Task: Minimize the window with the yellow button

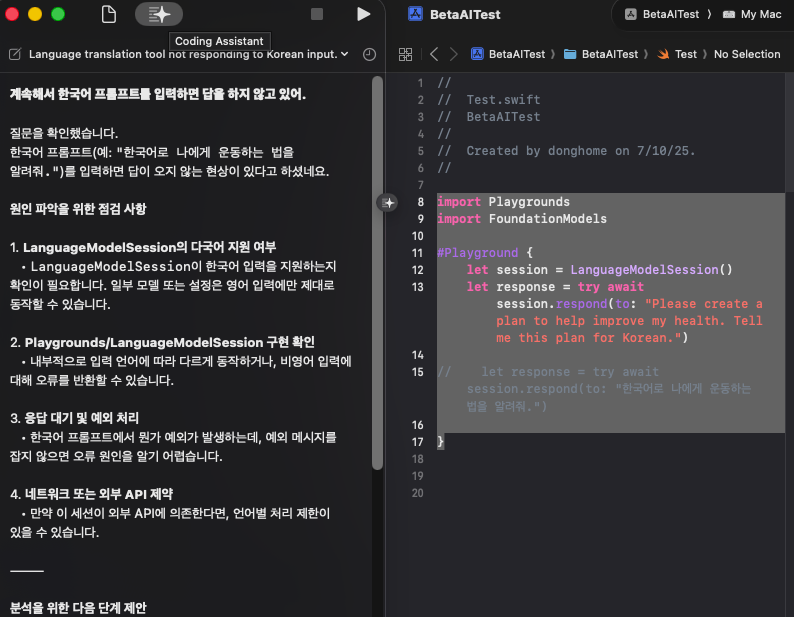Action: pos(35,14)
